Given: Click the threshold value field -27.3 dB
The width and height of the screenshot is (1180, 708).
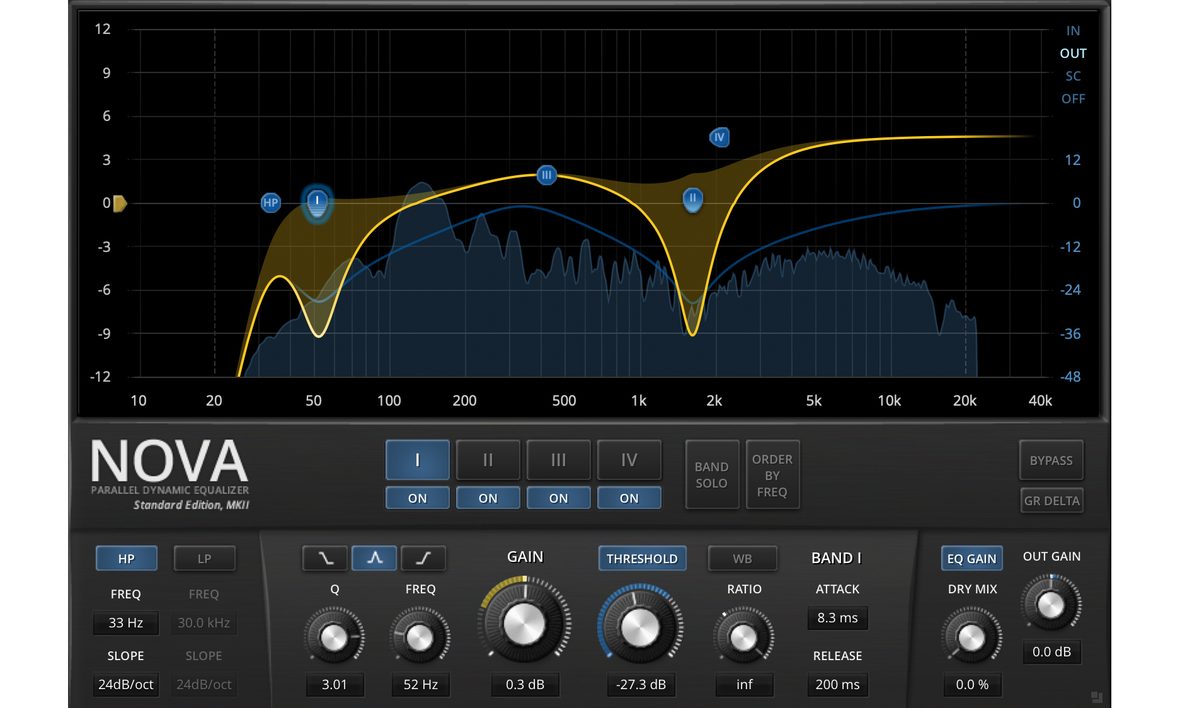Looking at the screenshot, I should point(640,685).
